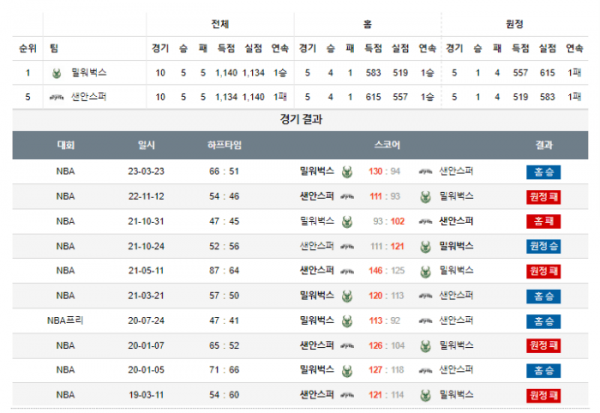The width and height of the screenshot is (600, 413).
Task: Click the 스코어 column header
Action: 387,145
